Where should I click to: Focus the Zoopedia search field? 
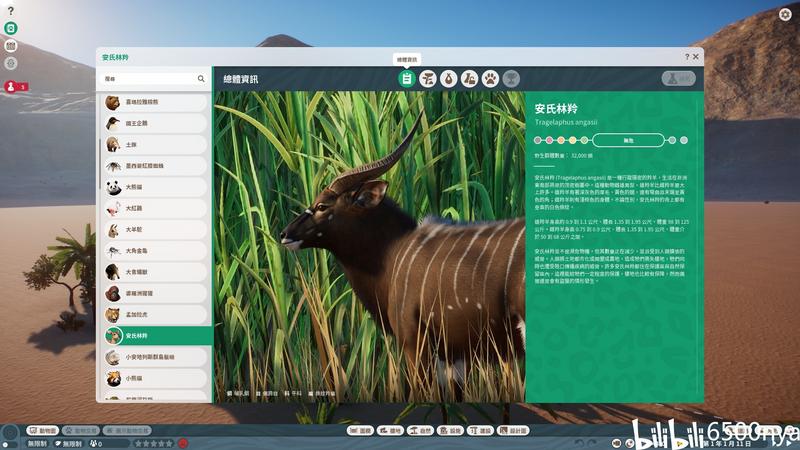[154, 79]
